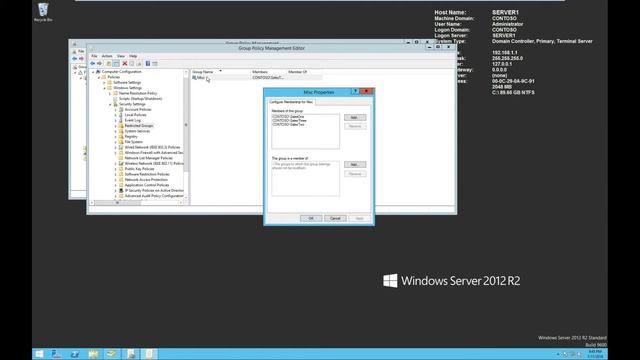Click the Properties icon beside the red X

pyautogui.click(x=132, y=63)
